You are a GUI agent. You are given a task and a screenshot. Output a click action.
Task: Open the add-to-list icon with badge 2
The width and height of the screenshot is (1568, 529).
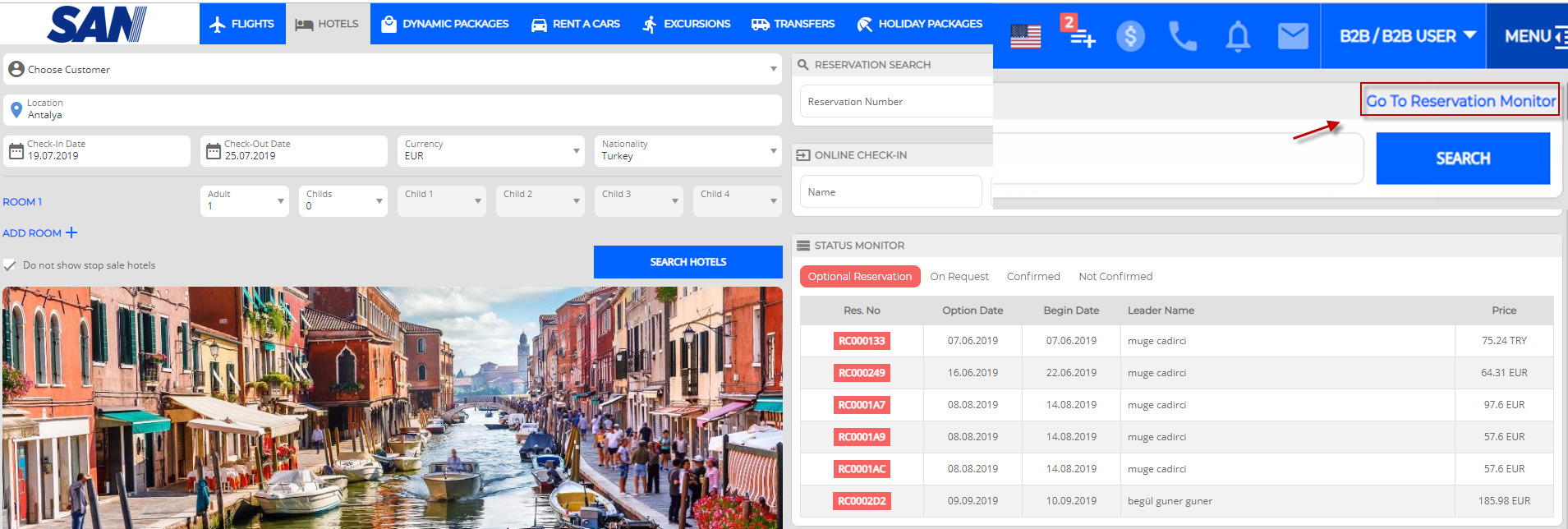1078,33
